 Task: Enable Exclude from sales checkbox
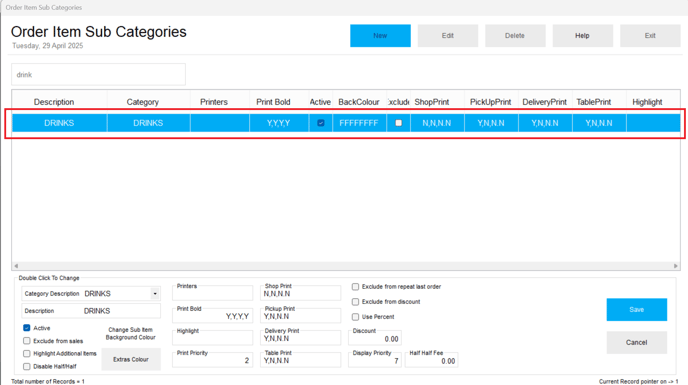(x=27, y=341)
